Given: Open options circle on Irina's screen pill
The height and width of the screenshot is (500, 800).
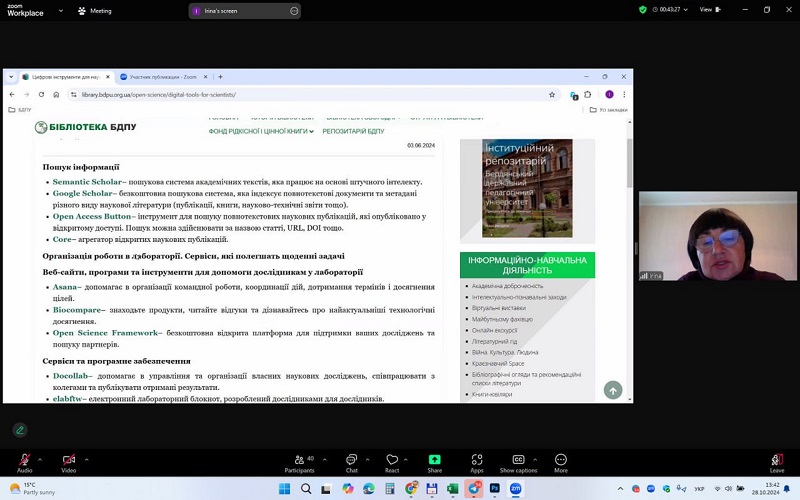Looking at the screenshot, I should (x=294, y=11).
